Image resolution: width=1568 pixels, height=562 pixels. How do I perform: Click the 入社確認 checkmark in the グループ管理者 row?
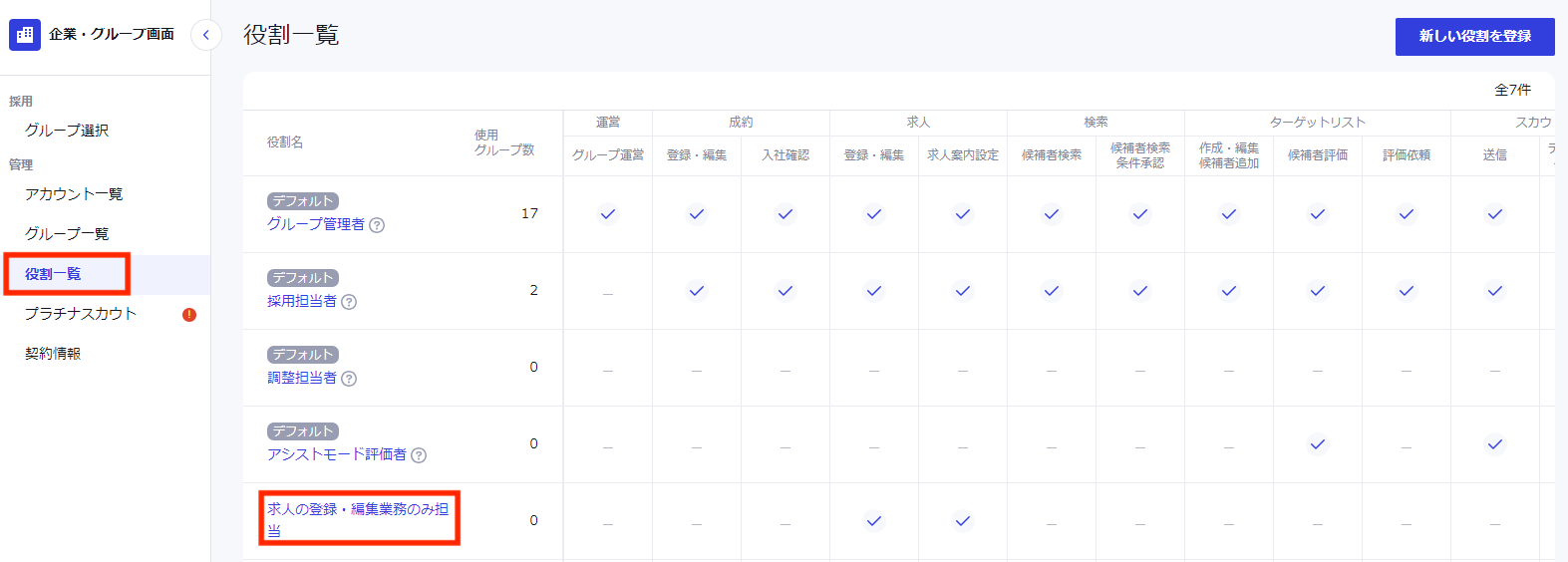[x=785, y=213]
